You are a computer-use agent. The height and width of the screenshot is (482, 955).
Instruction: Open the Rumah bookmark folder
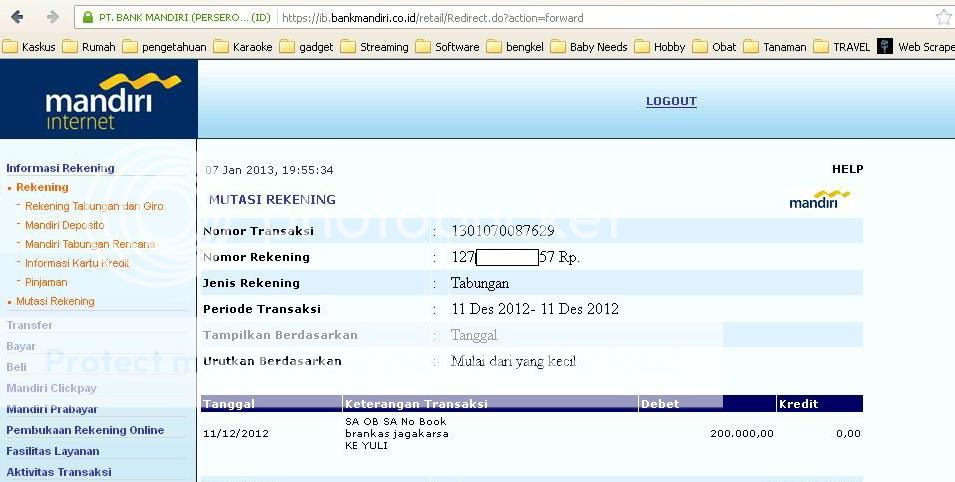click(89, 47)
